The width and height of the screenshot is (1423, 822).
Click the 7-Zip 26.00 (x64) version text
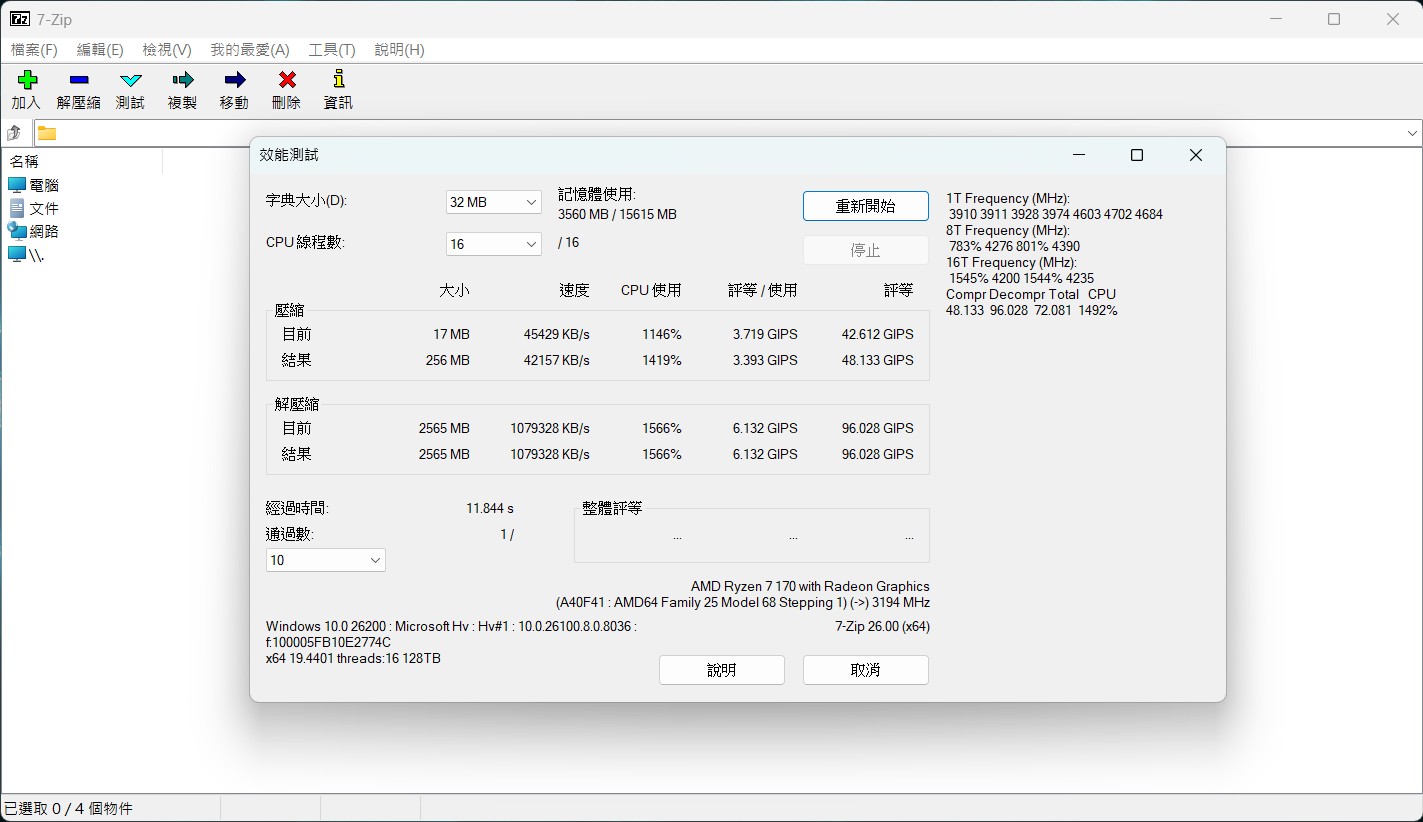(882, 627)
